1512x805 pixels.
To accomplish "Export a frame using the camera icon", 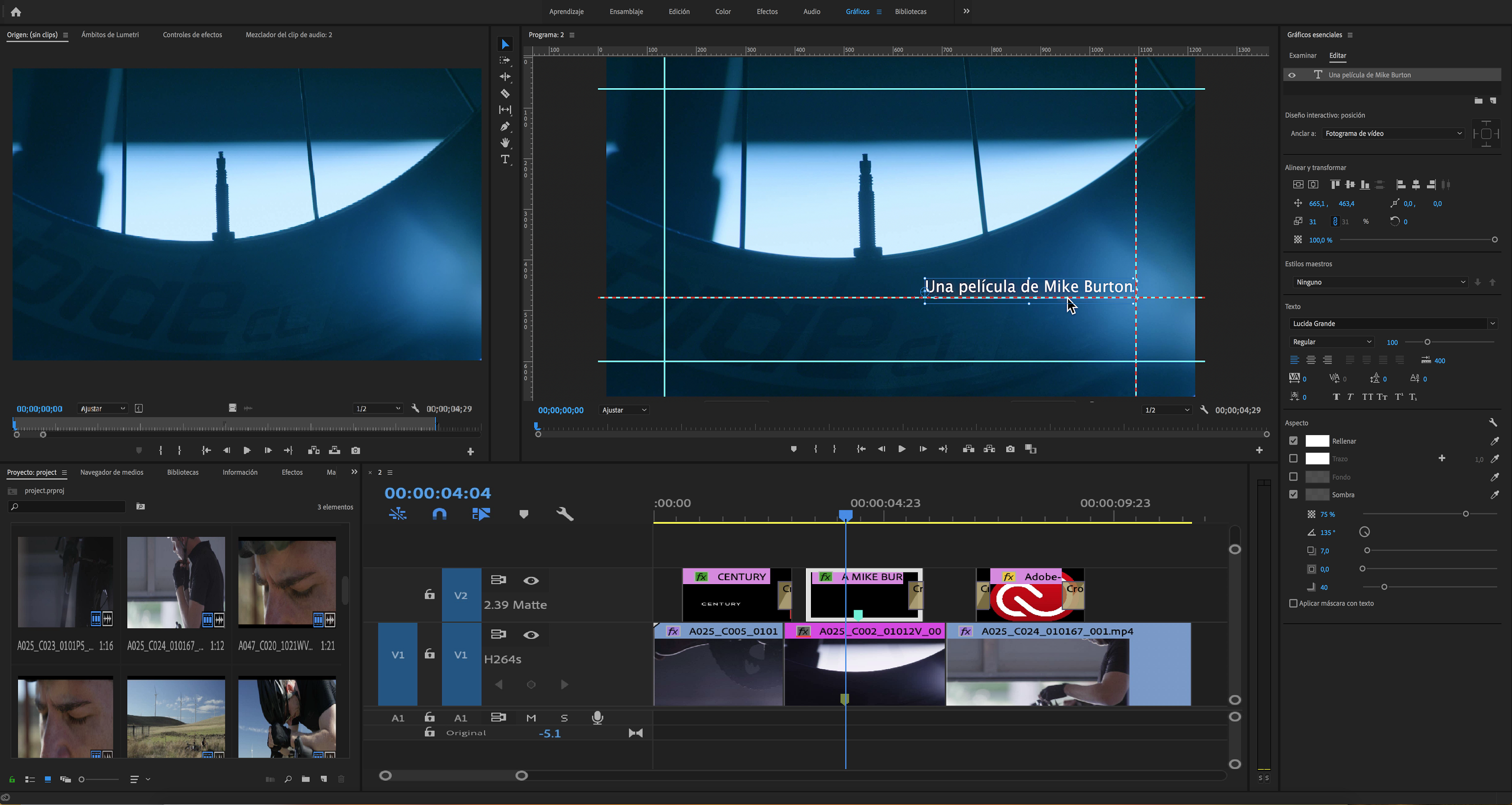I will coord(1010,449).
